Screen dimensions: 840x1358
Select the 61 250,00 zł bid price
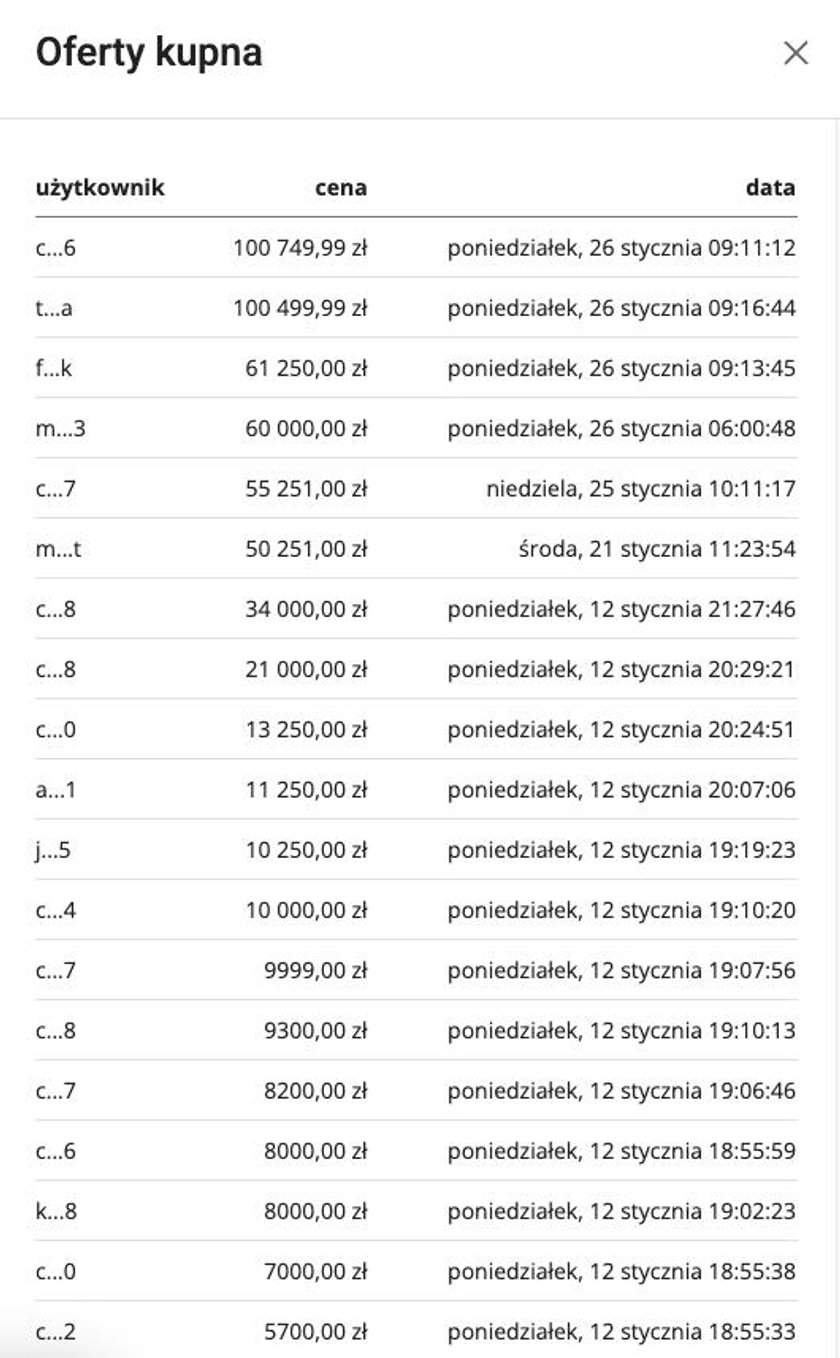(306, 368)
